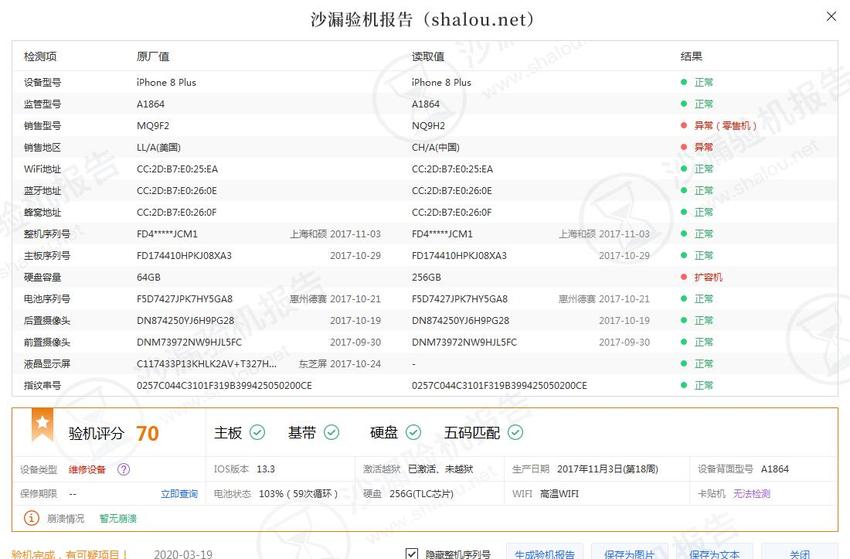Click factory battery serial F5D7427JPK7HY5GA8
The height and width of the screenshot is (559, 850).
click(184, 299)
